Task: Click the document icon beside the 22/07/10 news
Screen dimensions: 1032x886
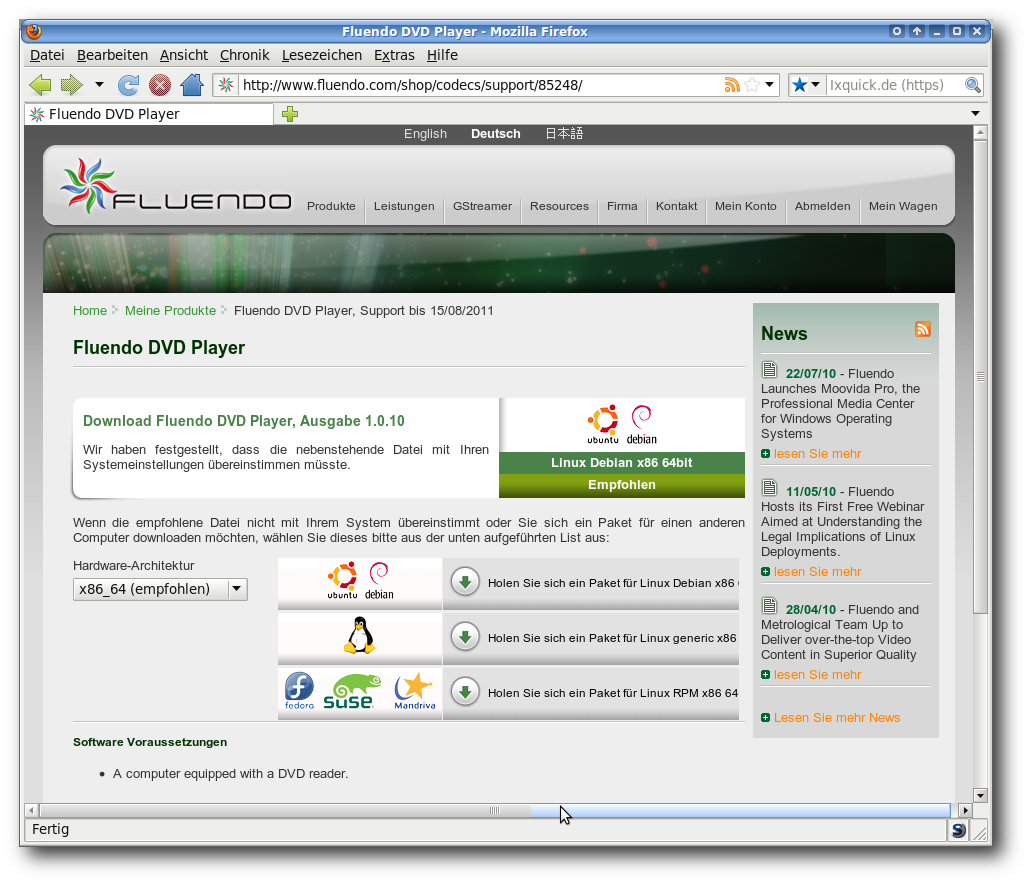Action: (769, 370)
